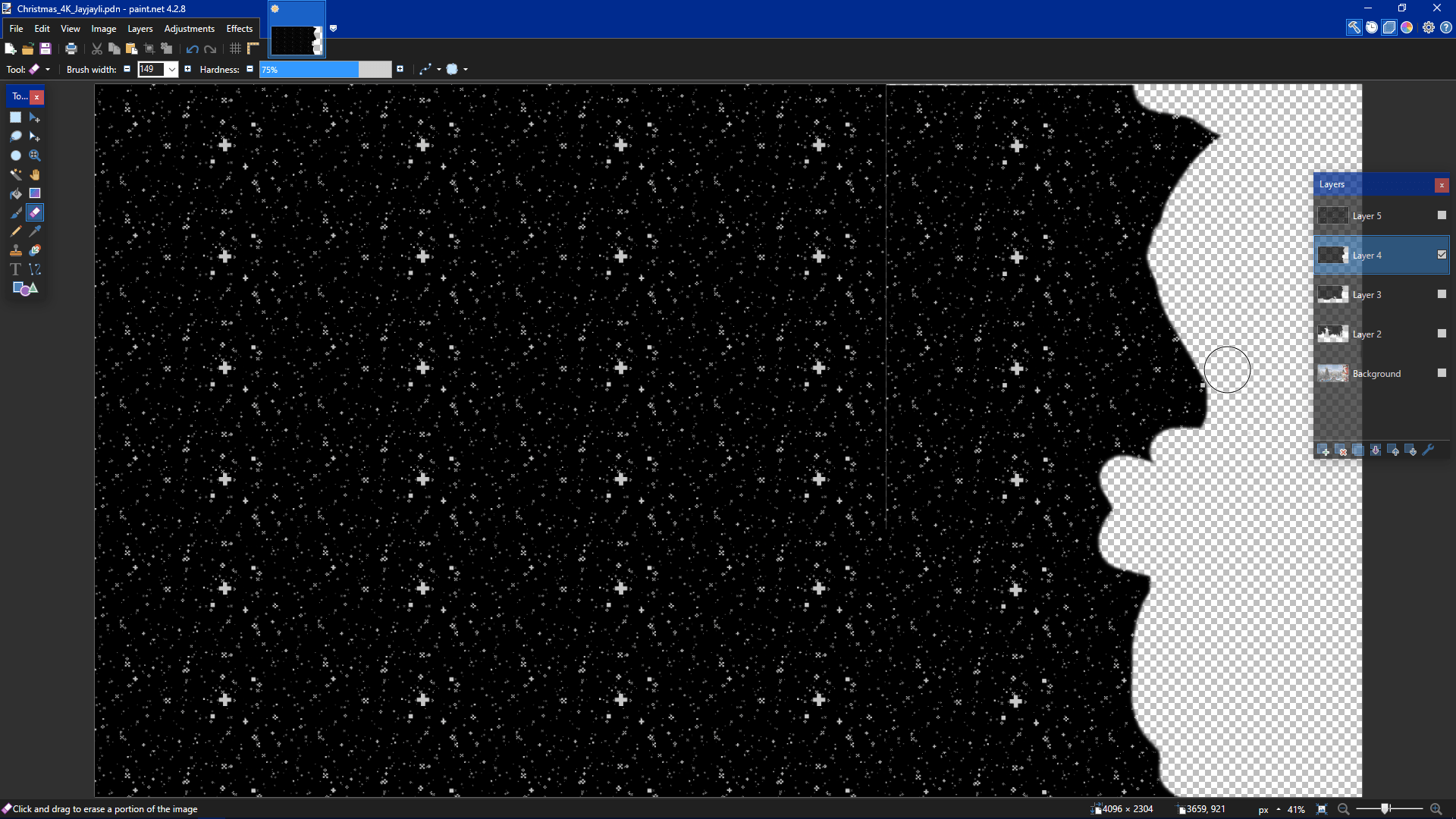Hide Layer 4 by unchecking its box

1442,255
